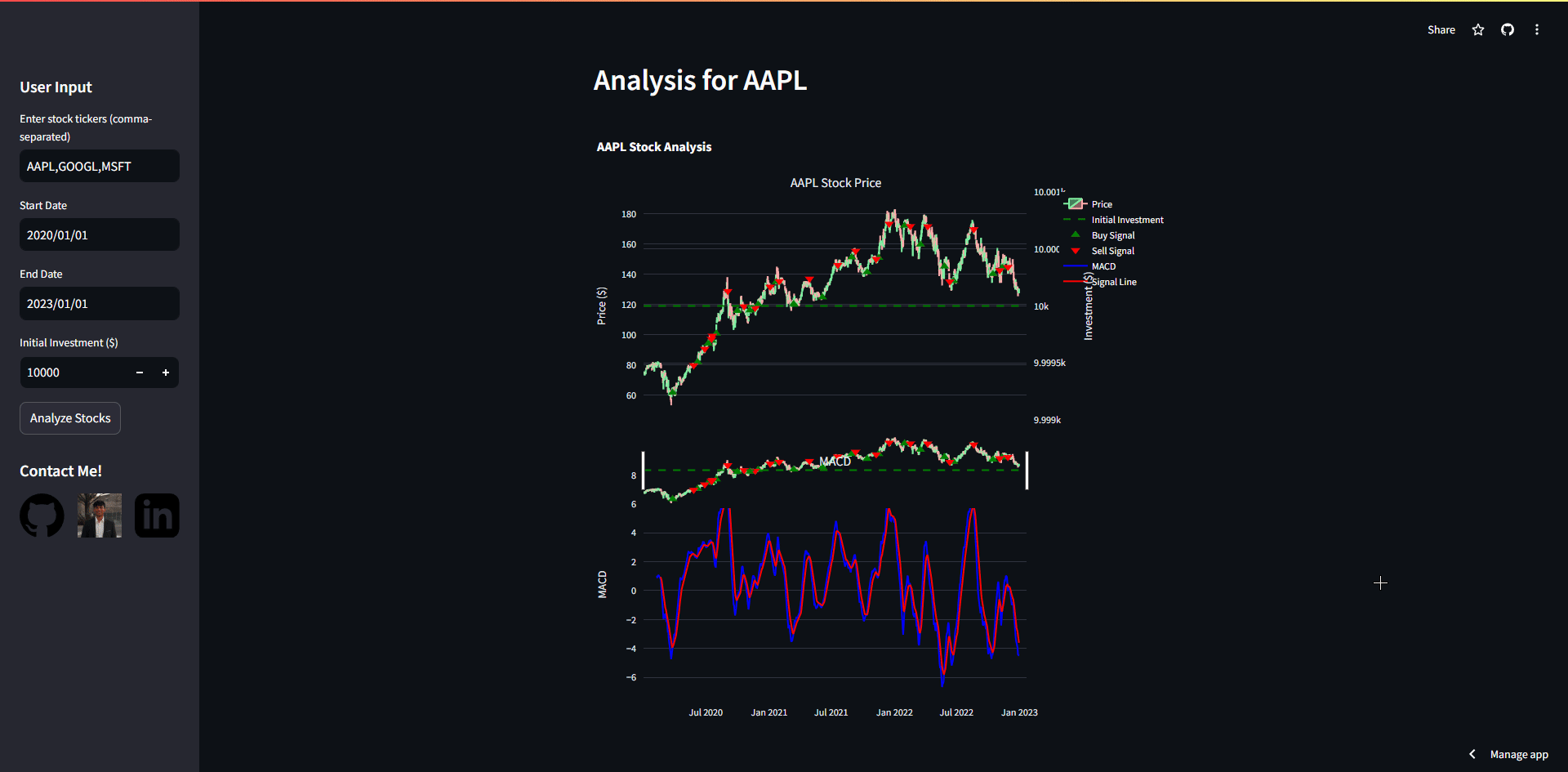Viewport: 1568px width, 772px height.
Task: Open the End Date calendar picker
Action: point(99,303)
